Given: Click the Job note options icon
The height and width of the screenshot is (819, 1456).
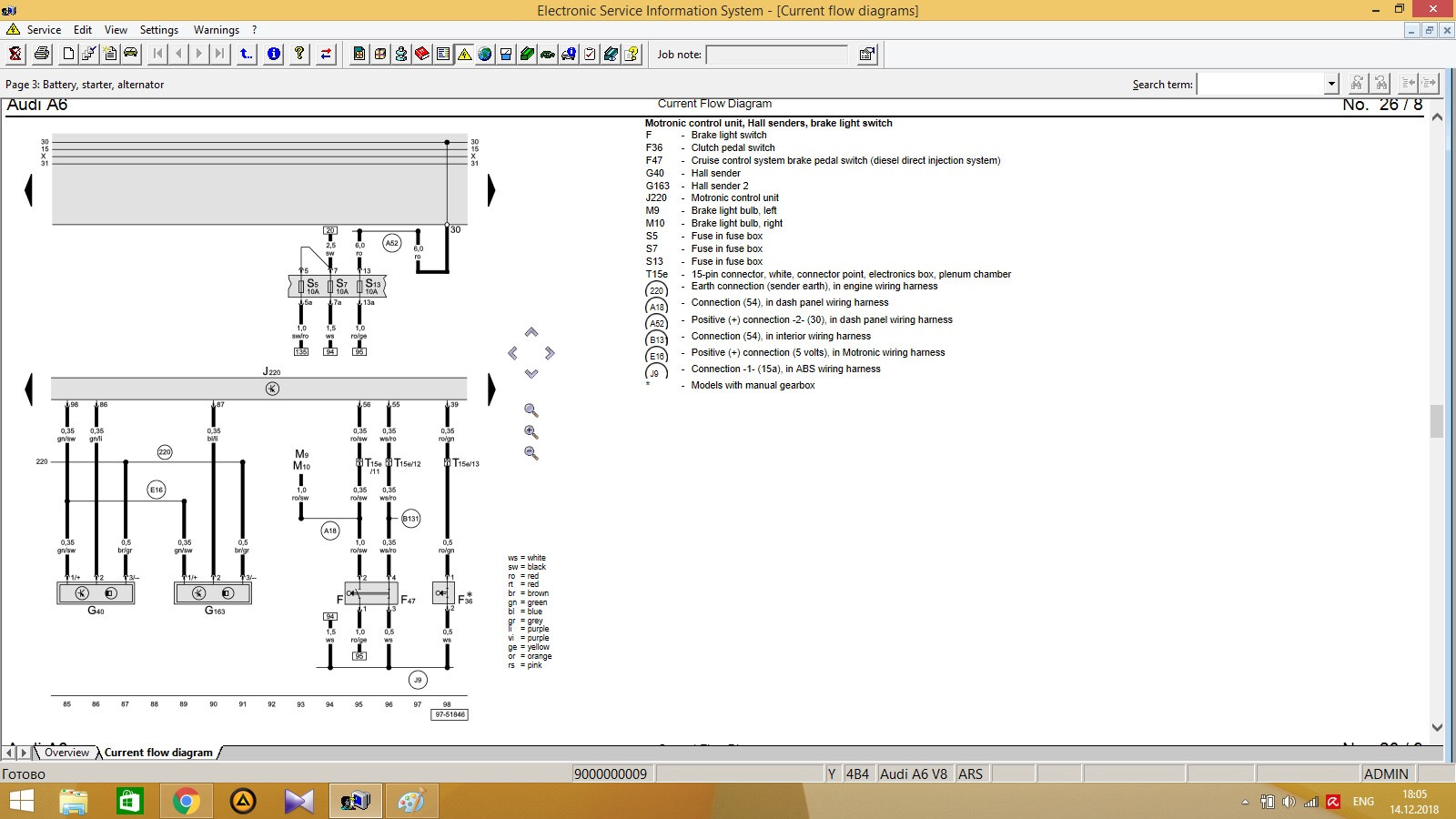Looking at the screenshot, I should point(867,55).
